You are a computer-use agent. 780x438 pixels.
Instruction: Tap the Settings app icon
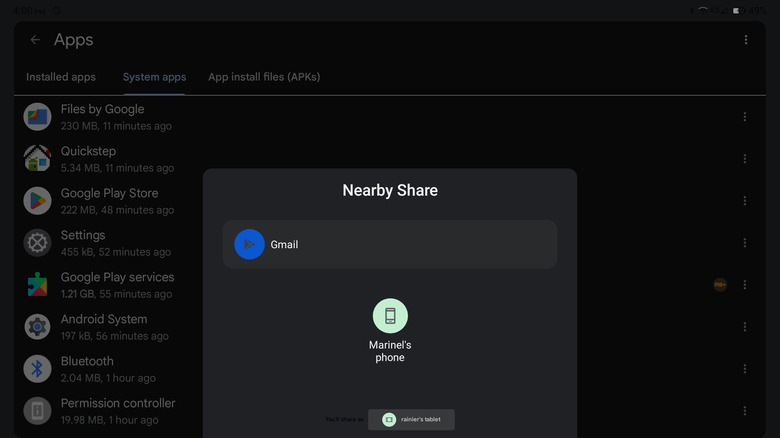coord(37,243)
